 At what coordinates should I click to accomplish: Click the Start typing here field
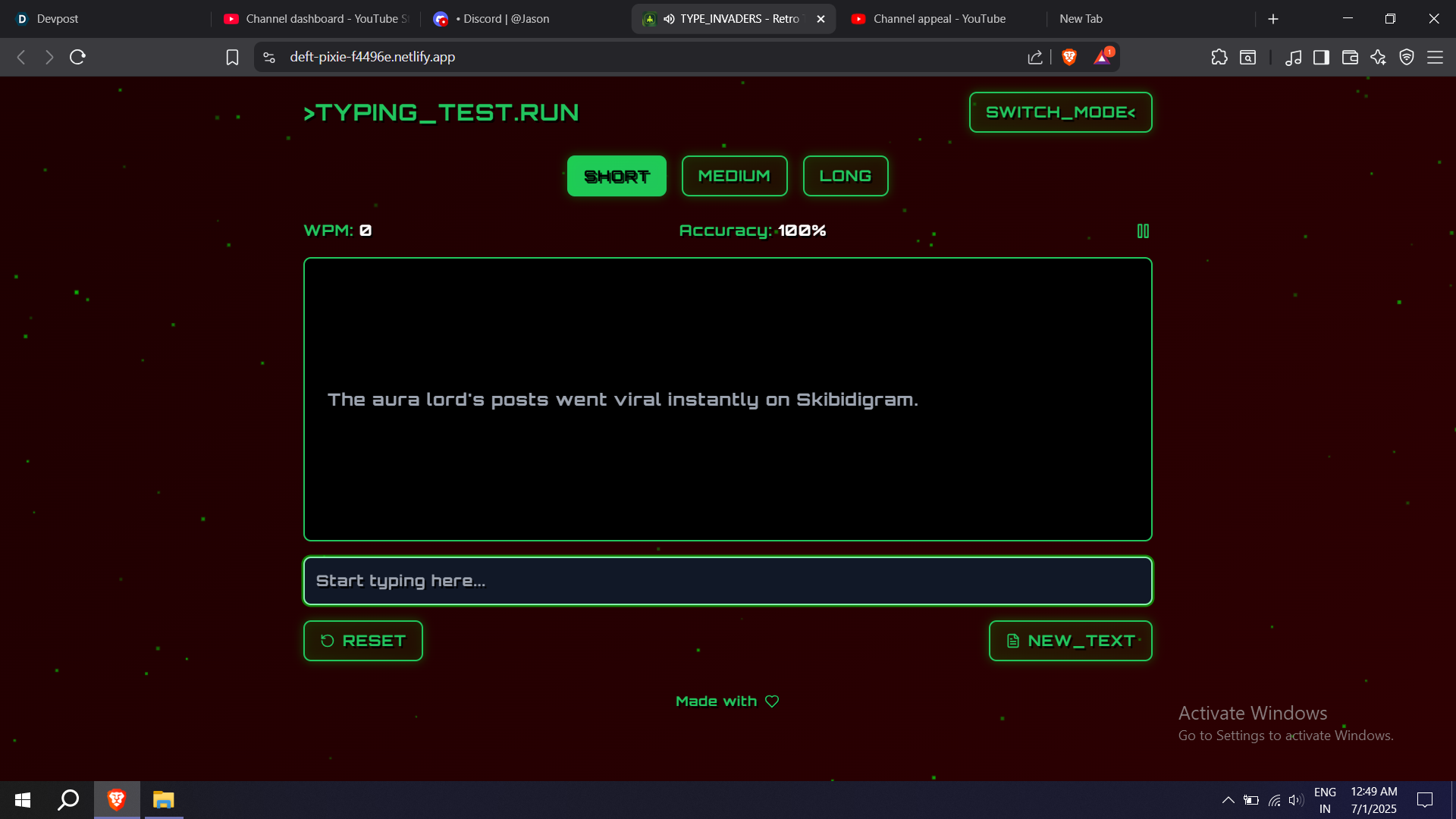(727, 581)
